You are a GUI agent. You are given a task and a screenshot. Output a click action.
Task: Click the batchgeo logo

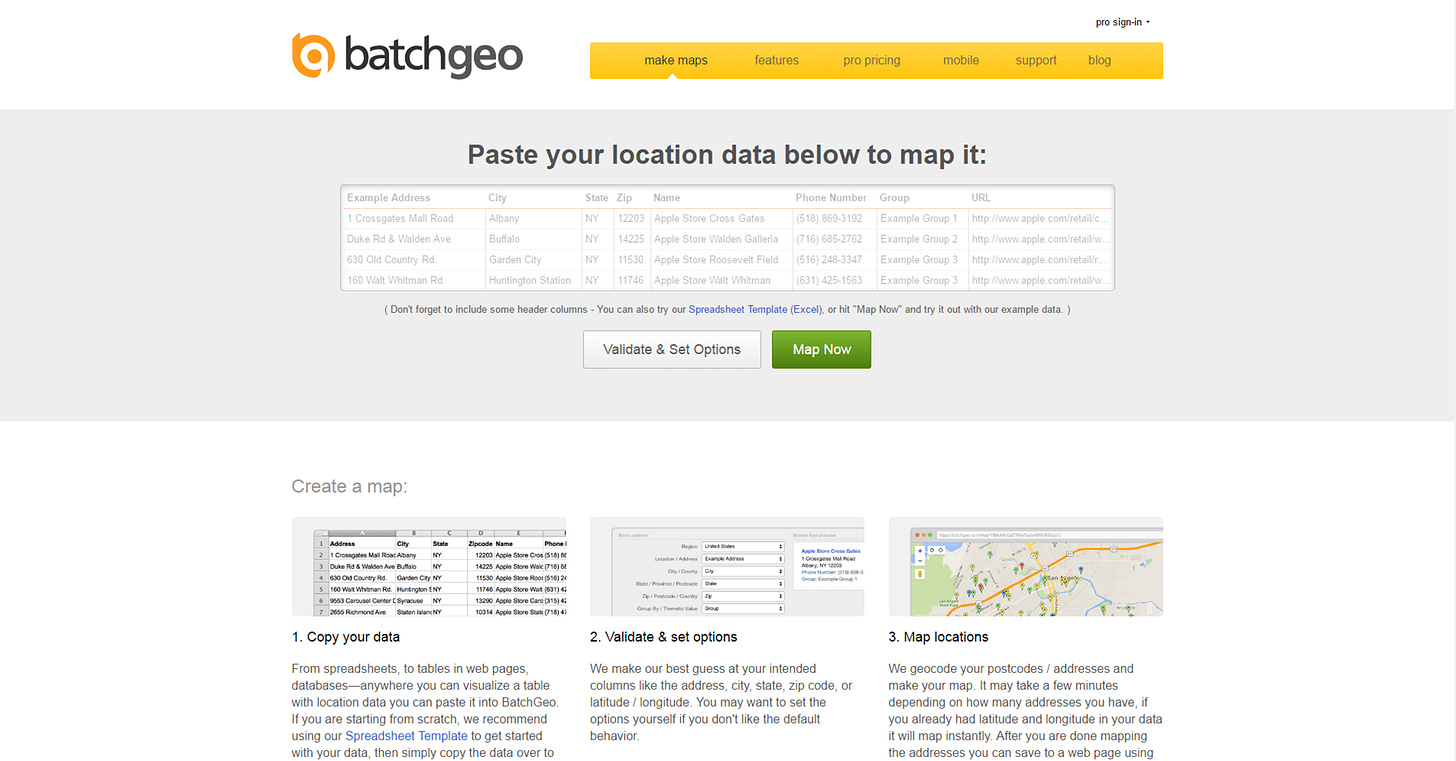coord(407,56)
